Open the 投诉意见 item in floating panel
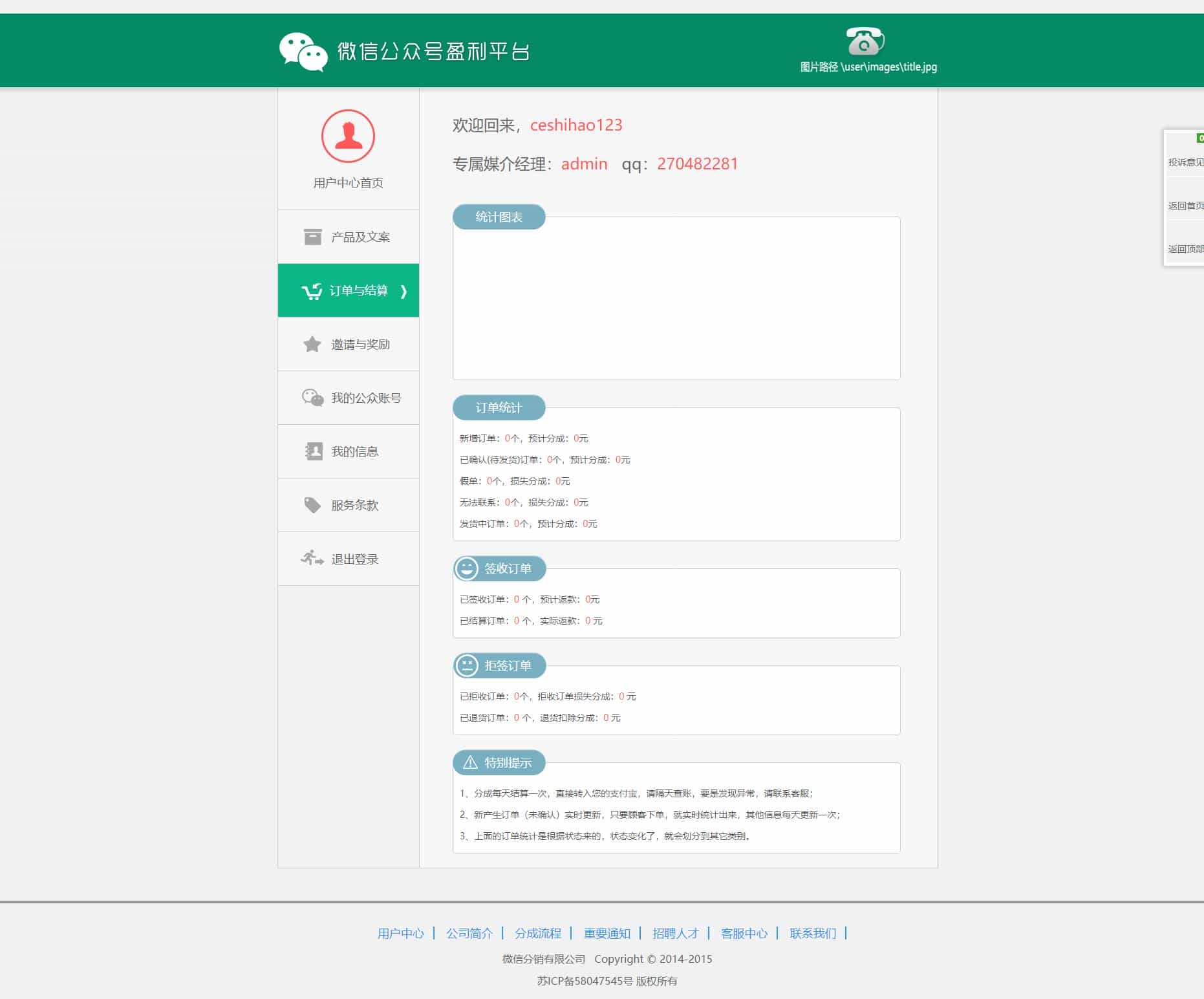The height and width of the screenshot is (999, 1204). coord(1185,162)
